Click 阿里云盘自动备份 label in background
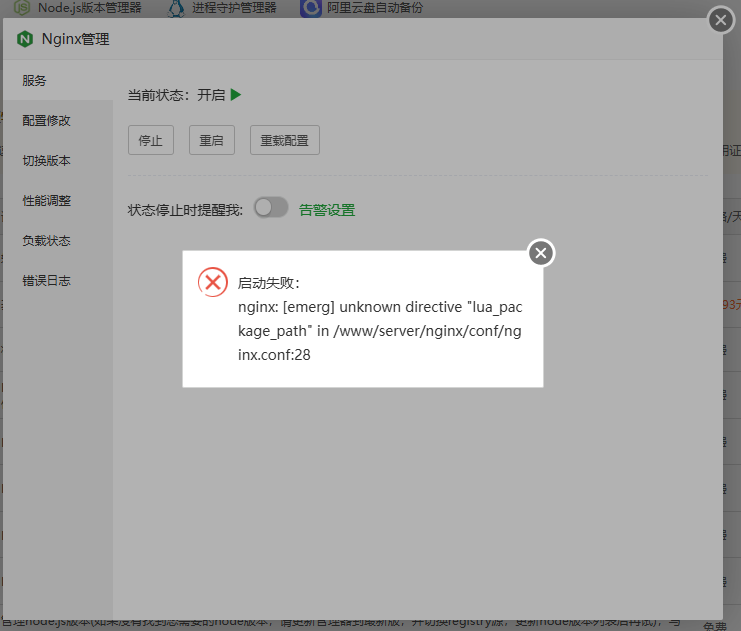 click(375, 8)
